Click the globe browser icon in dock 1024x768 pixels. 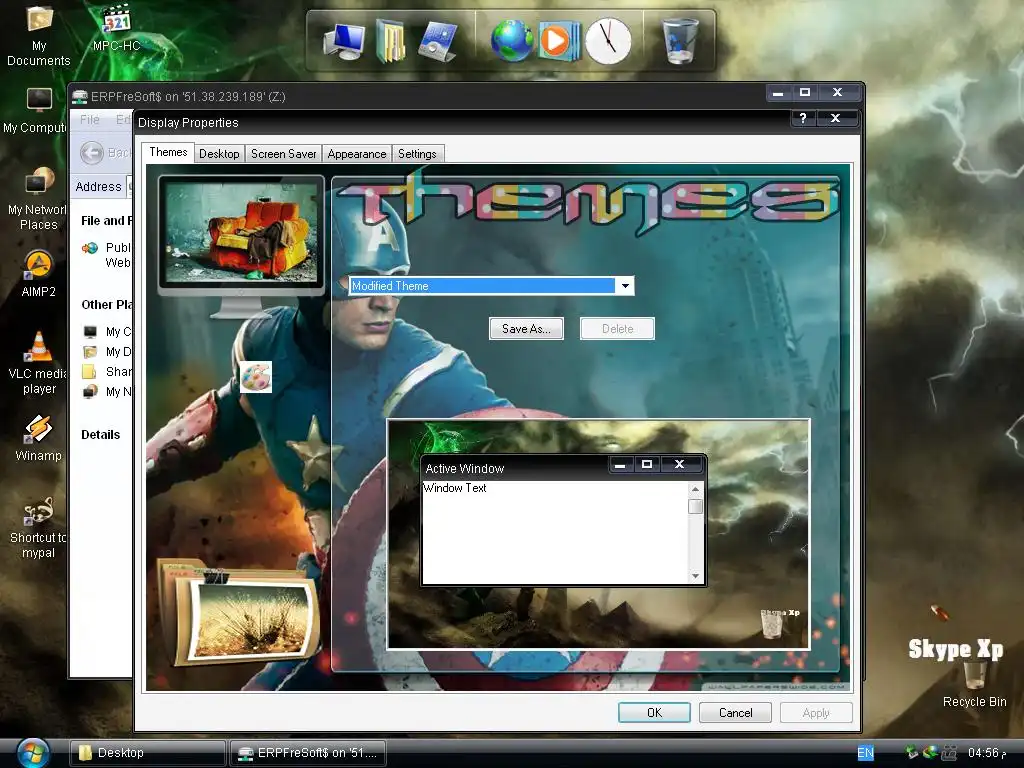[x=512, y=41]
